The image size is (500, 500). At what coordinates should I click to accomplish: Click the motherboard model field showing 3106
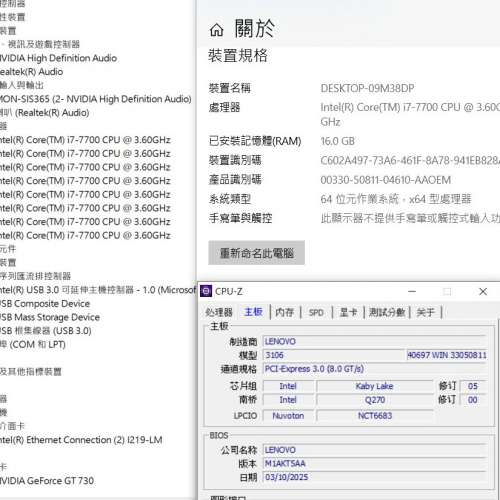point(334,355)
